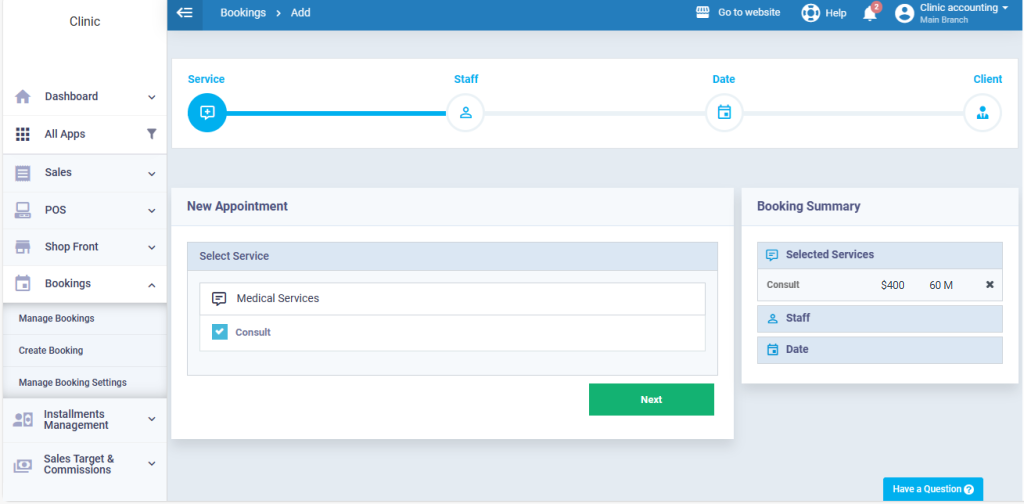Click the Bookings breadcrumb link

[x=243, y=13]
